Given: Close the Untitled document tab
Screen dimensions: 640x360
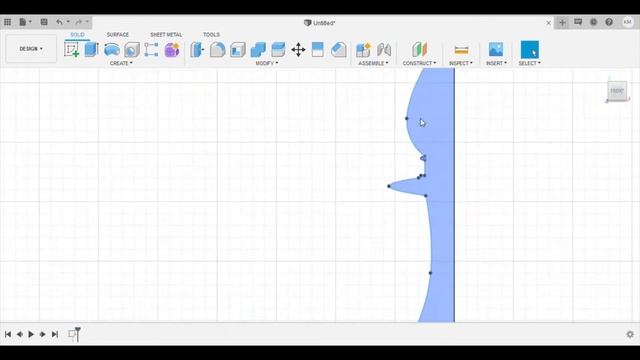Looking at the screenshot, I should click(549, 23).
